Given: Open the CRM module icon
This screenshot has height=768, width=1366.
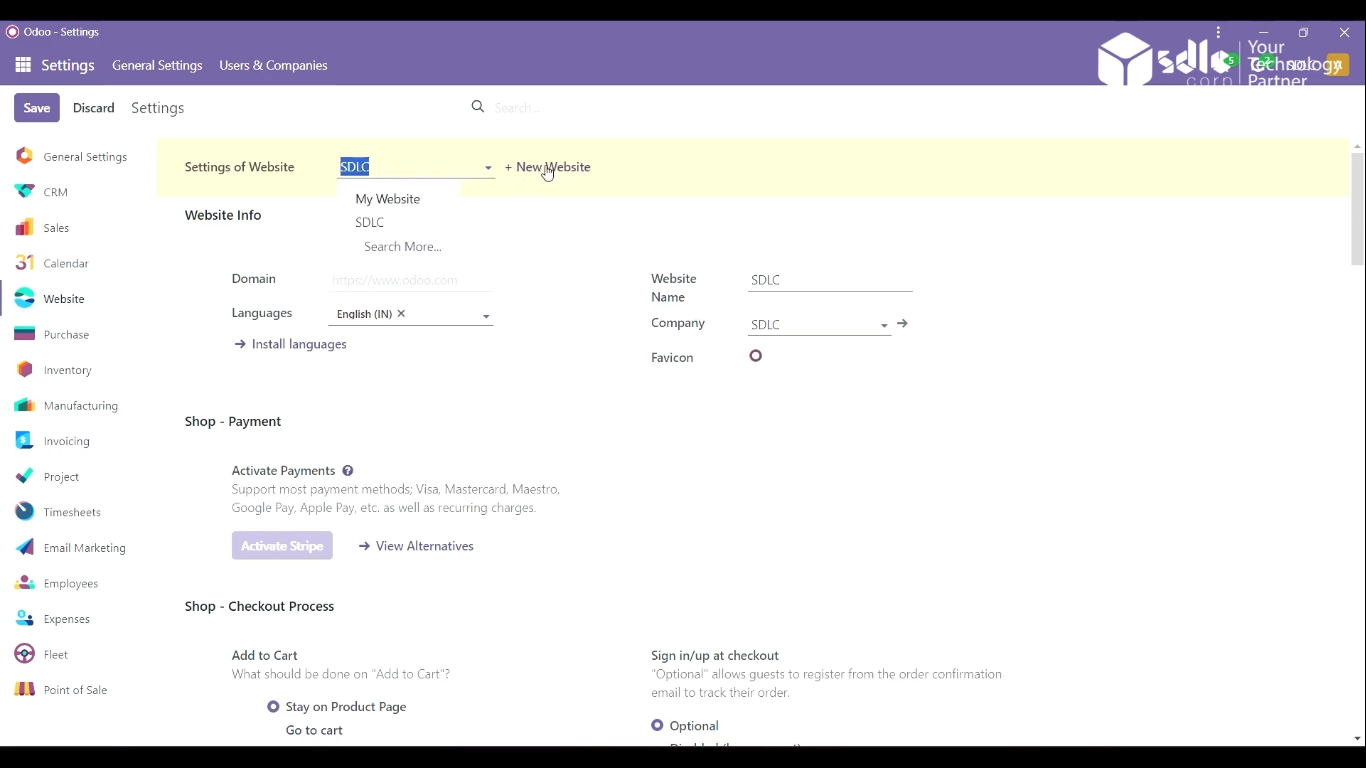Looking at the screenshot, I should click(24, 192).
